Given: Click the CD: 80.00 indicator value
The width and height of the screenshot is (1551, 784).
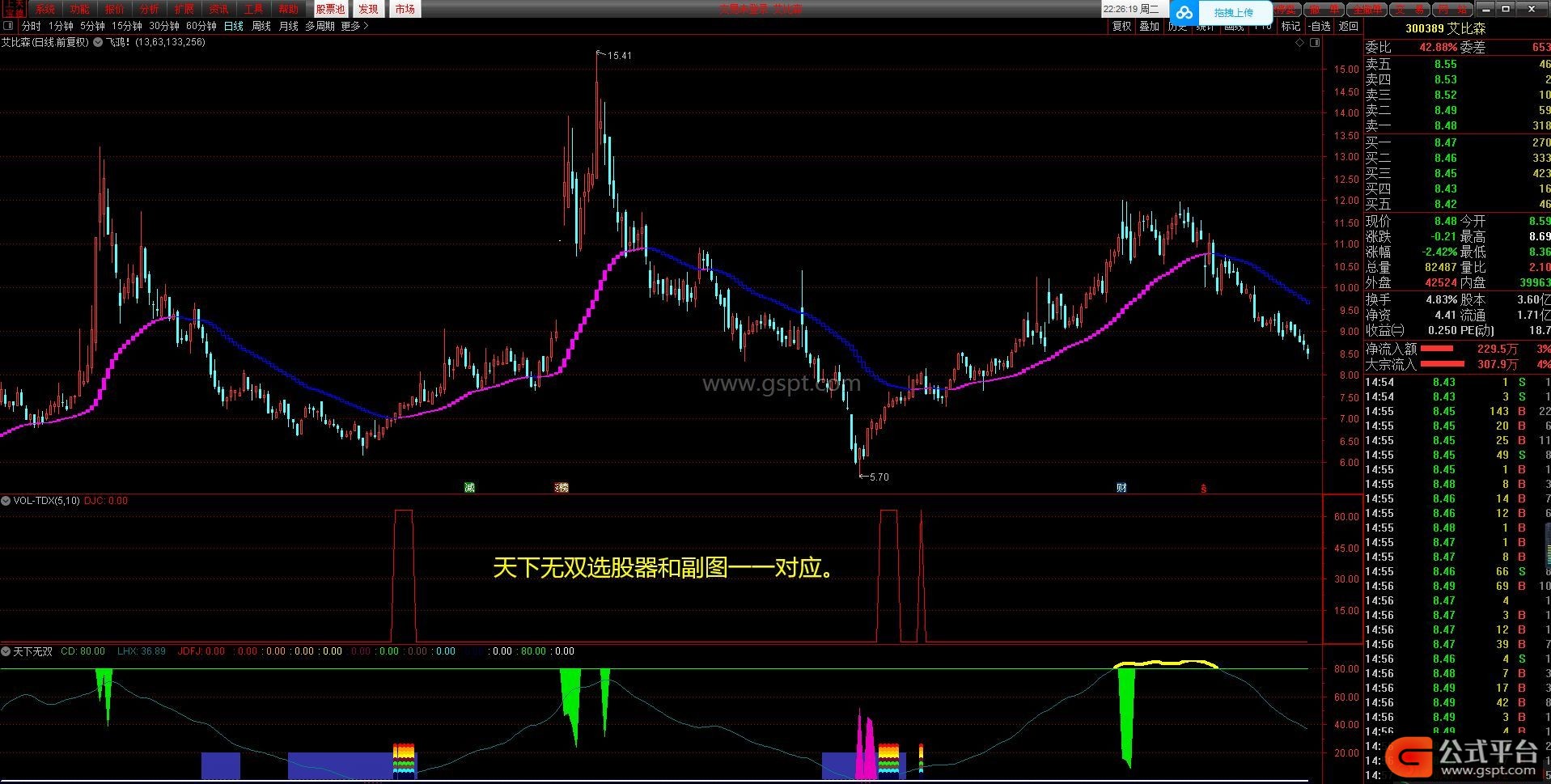Looking at the screenshot, I should tap(83, 651).
